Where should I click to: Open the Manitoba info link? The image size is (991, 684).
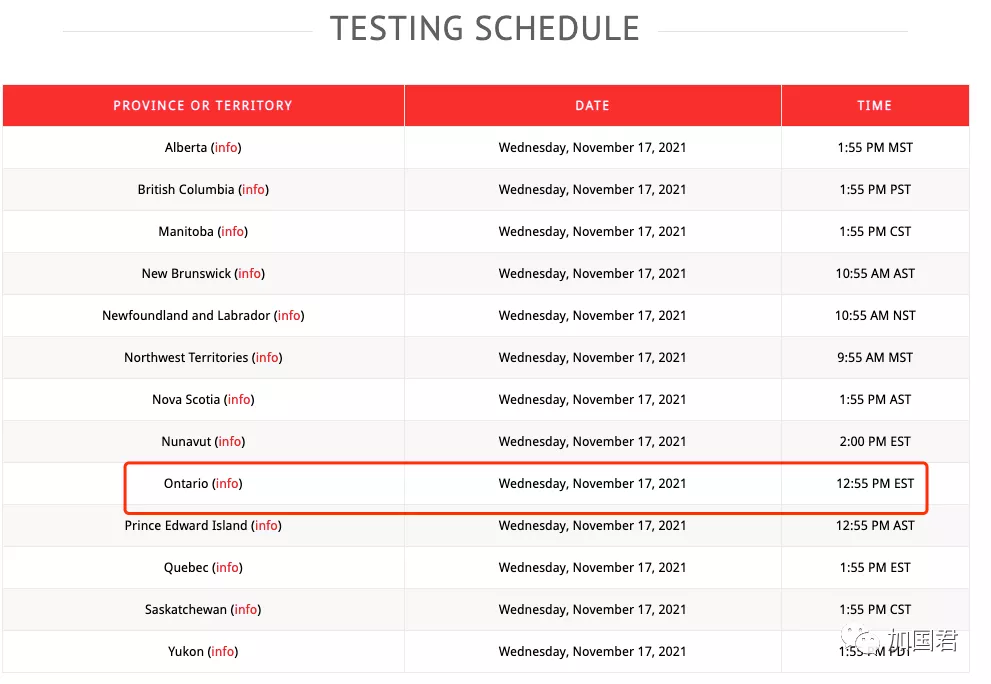pos(232,232)
